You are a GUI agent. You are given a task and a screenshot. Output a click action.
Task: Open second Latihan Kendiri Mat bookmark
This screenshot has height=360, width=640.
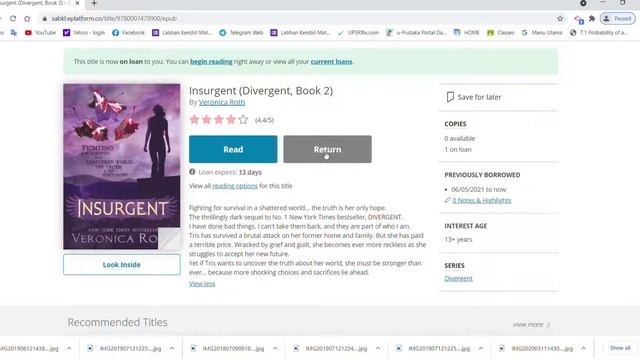coord(300,33)
